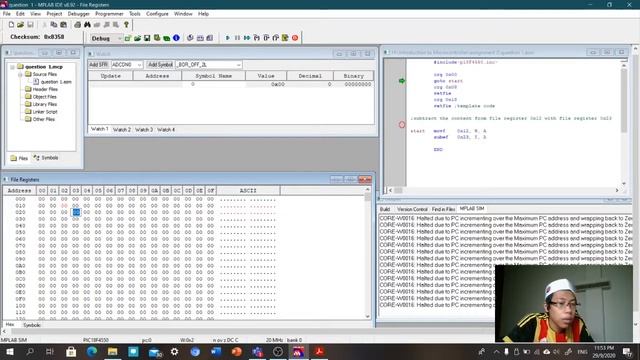The width and height of the screenshot is (640, 360).
Task: Switch to the Watch 2 tab
Action: pyautogui.click(x=122, y=129)
